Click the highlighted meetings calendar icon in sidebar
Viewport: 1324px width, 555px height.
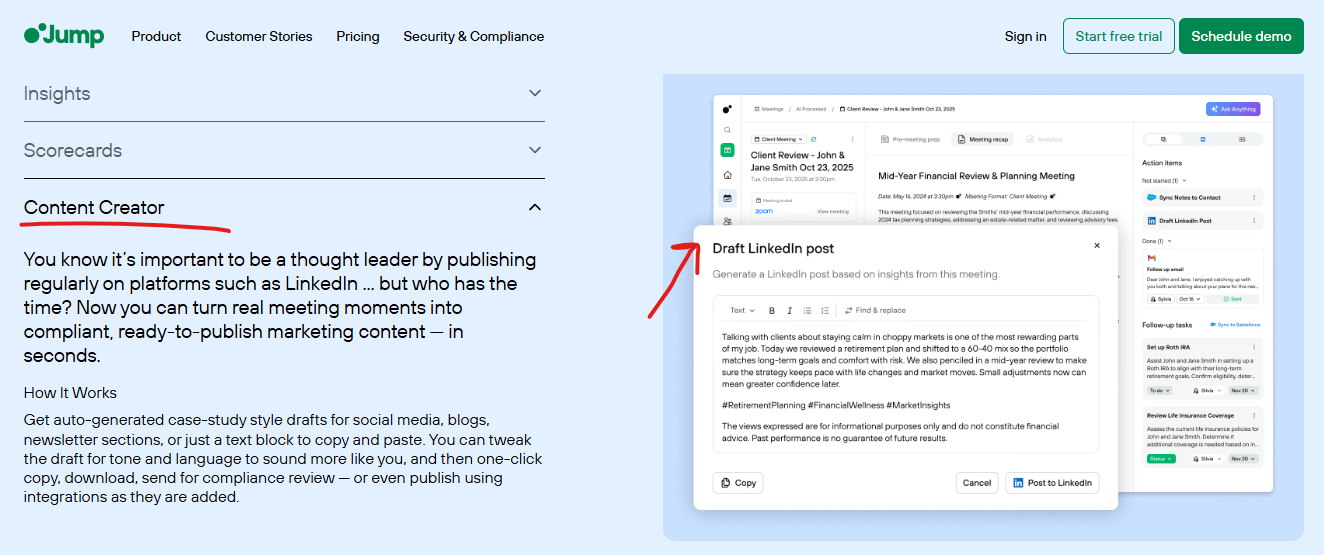click(727, 198)
